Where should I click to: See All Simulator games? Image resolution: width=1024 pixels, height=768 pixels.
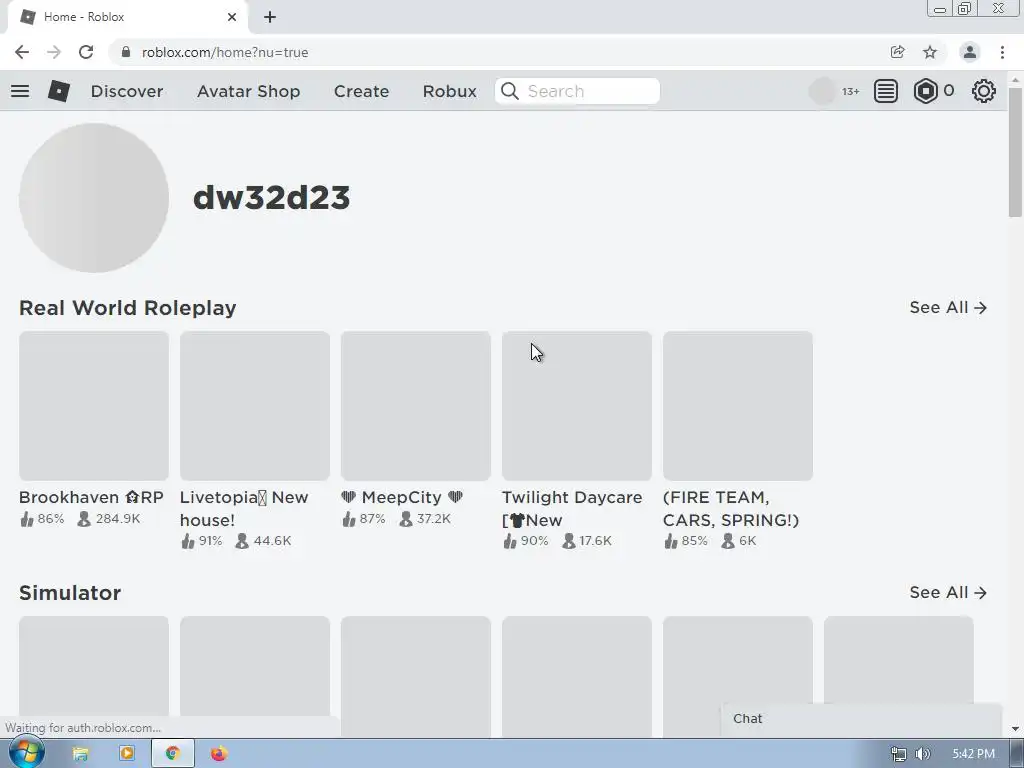pyautogui.click(x=948, y=592)
